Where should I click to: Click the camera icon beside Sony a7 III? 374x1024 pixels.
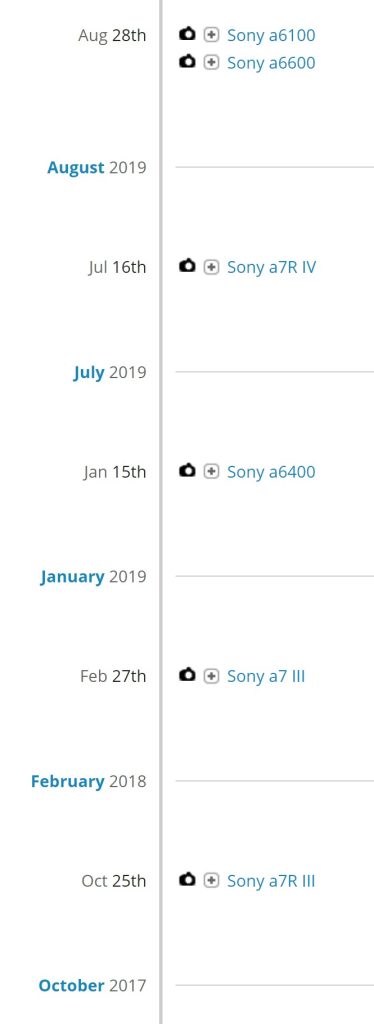187,675
